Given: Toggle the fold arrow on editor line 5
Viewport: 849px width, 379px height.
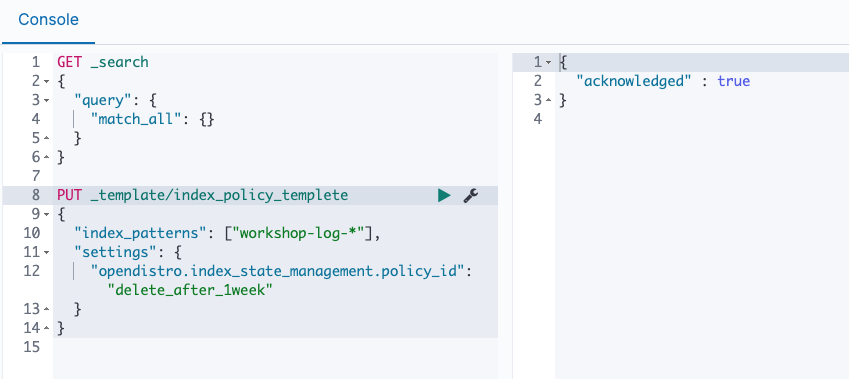Looking at the screenshot, I should point(46,139).
